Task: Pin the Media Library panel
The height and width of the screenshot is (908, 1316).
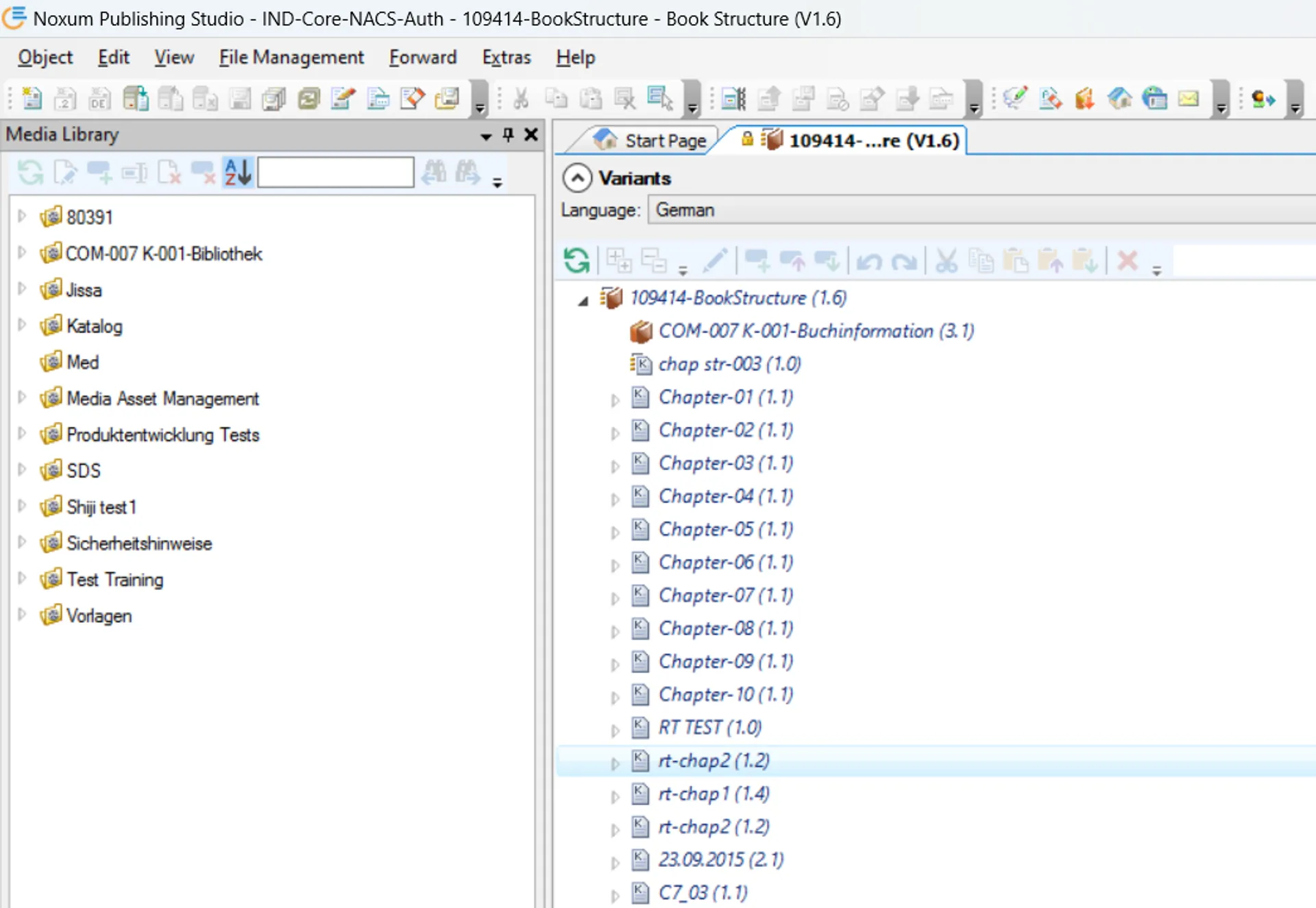Action: pos(508,134)
